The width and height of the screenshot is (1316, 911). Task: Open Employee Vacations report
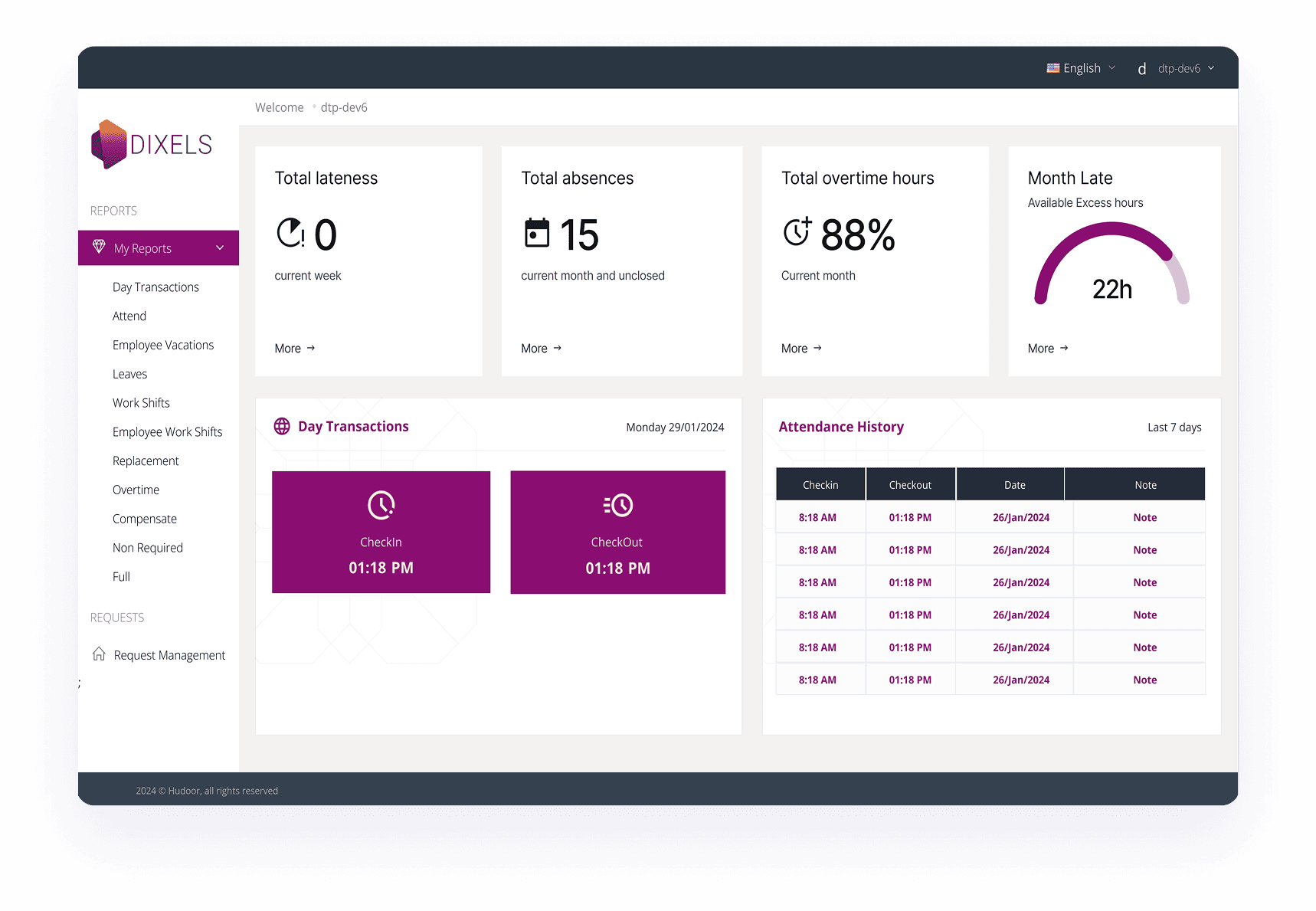[163, 345]
